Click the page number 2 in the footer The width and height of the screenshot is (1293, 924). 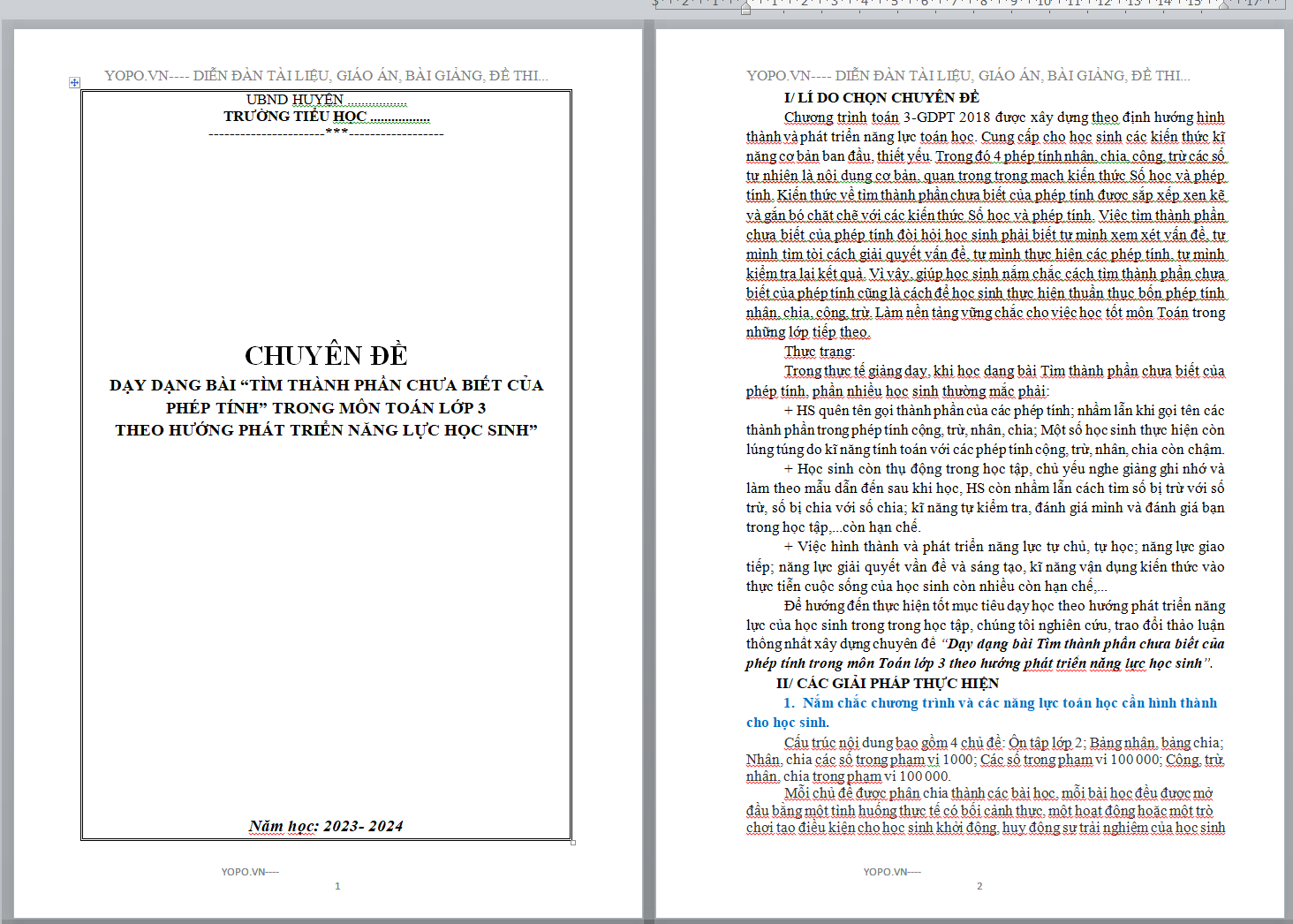pos(979,886)
